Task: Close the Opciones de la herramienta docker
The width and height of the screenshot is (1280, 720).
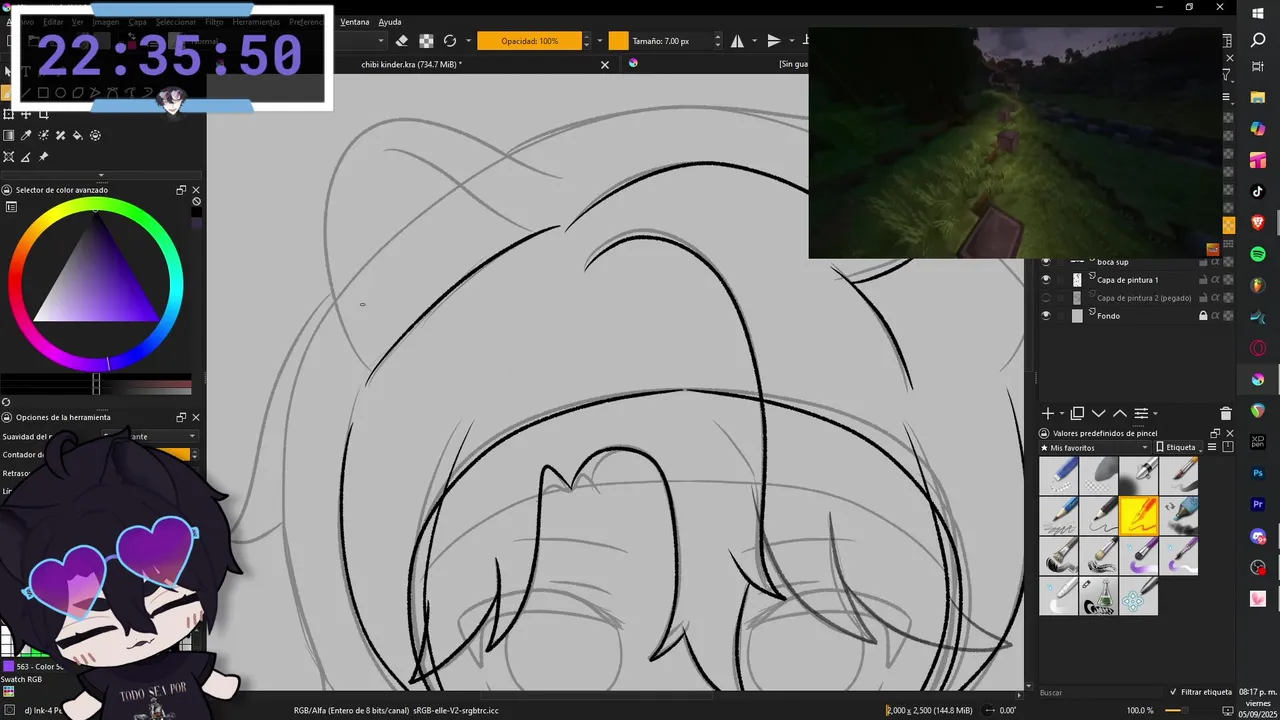Action: coord(196,417)
